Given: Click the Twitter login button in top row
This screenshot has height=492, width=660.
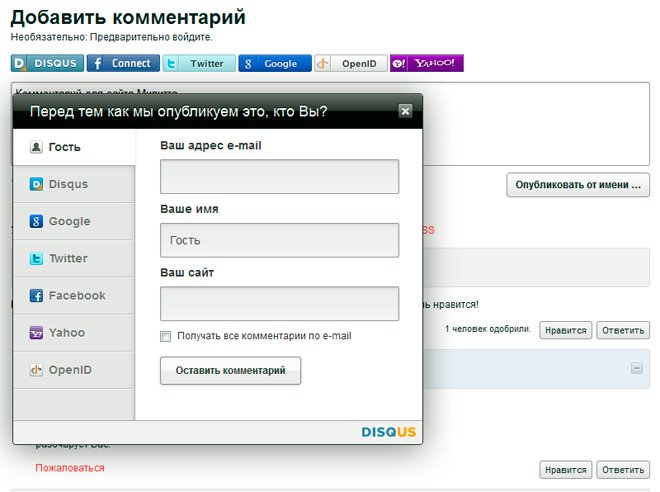Looking at the screenshot, I should (199, 63).
